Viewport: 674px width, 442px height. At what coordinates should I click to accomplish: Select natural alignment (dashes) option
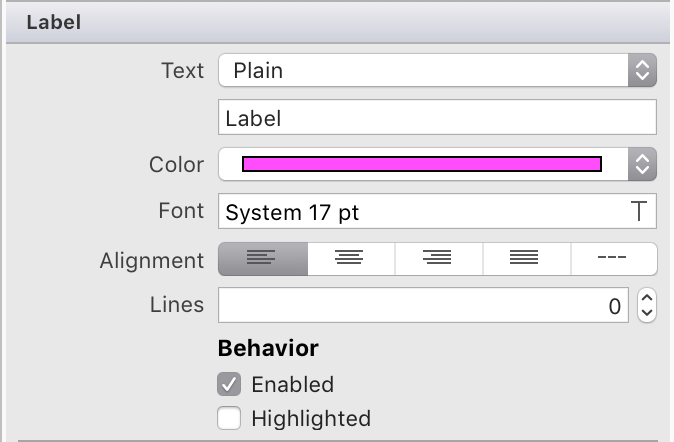click(611, 259)
